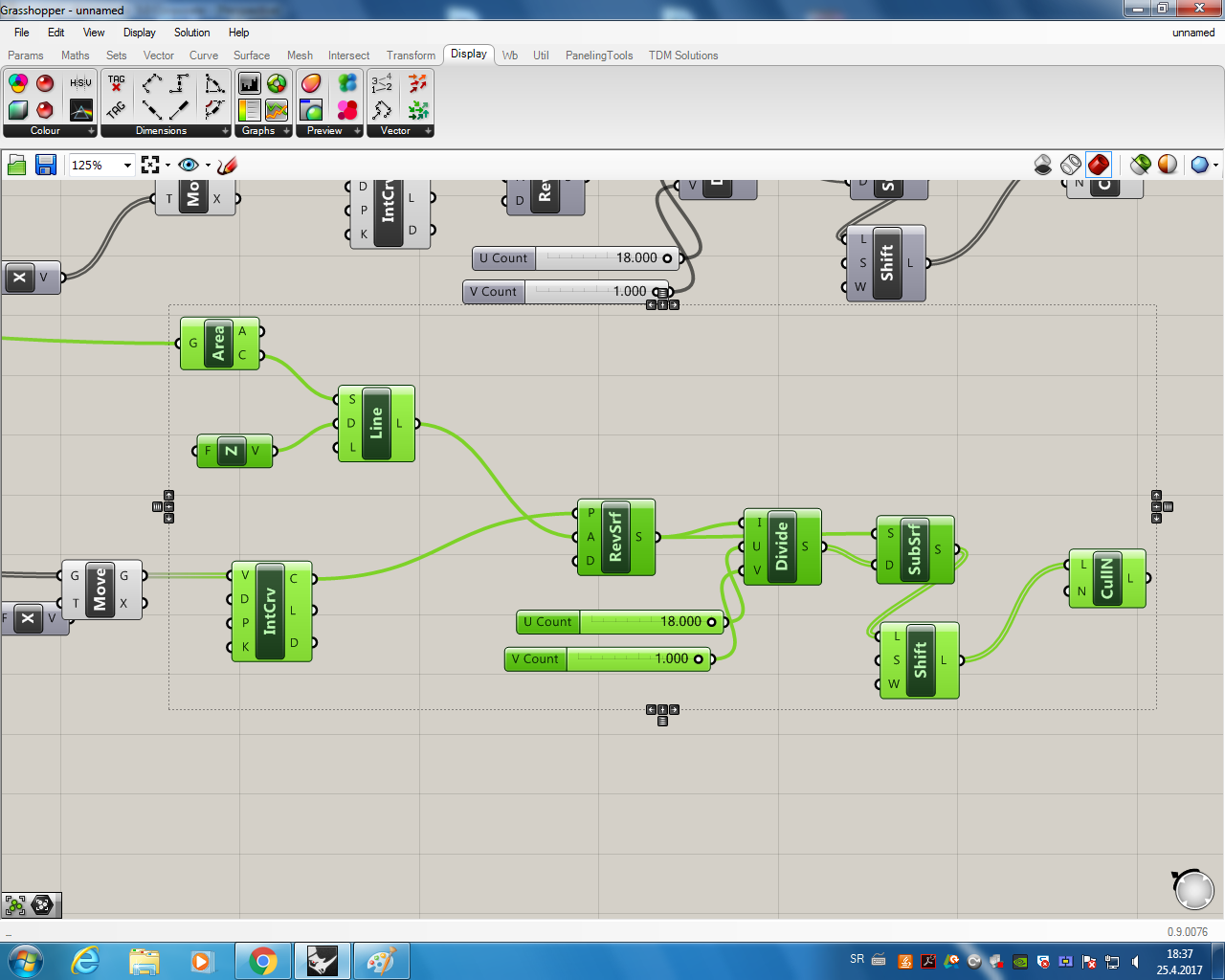
Task: Select the Custom Preview egg icon
Action: click(x=311, y=83)
